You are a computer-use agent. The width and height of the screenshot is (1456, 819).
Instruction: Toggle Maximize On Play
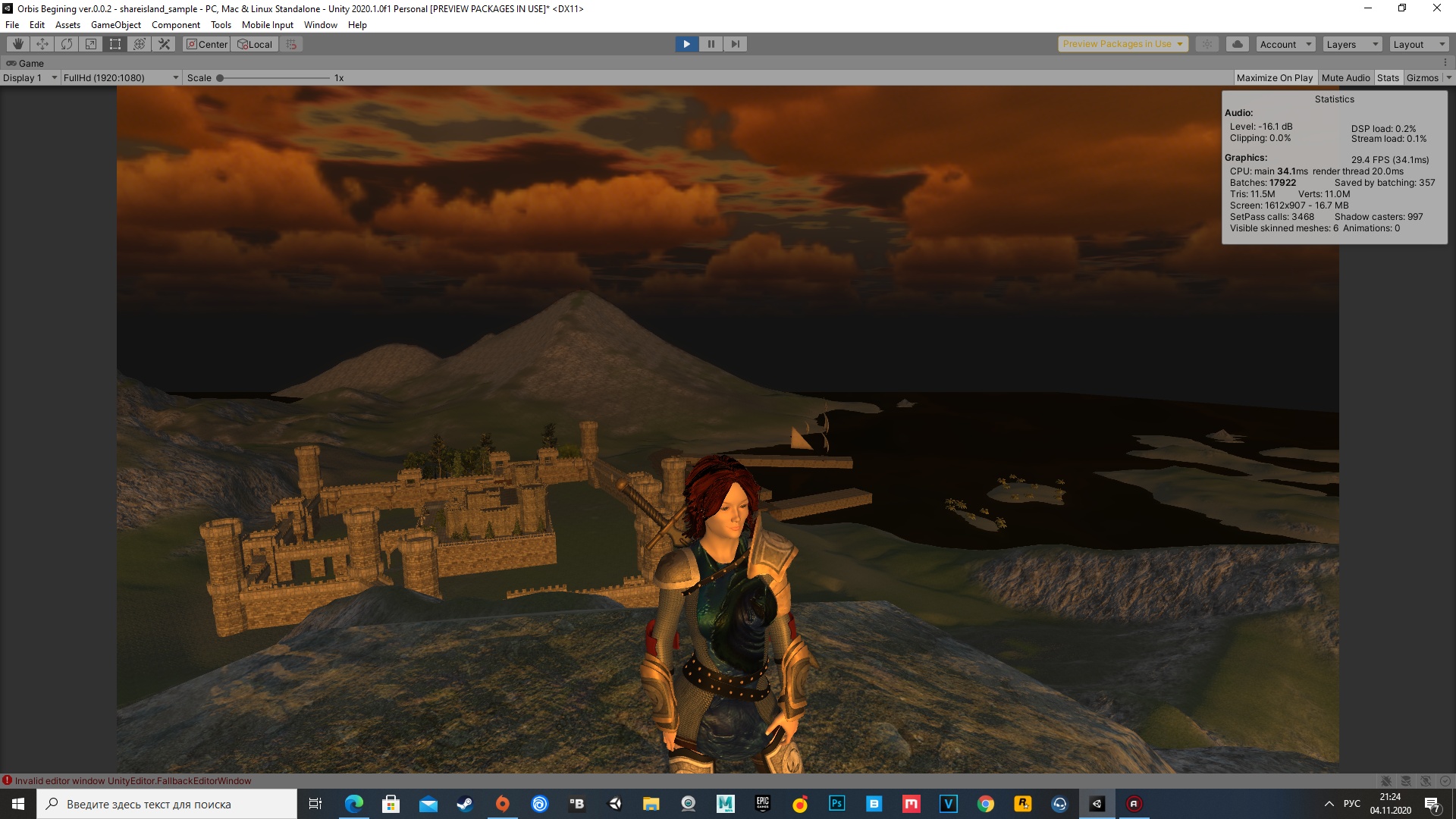[1274, 77]
